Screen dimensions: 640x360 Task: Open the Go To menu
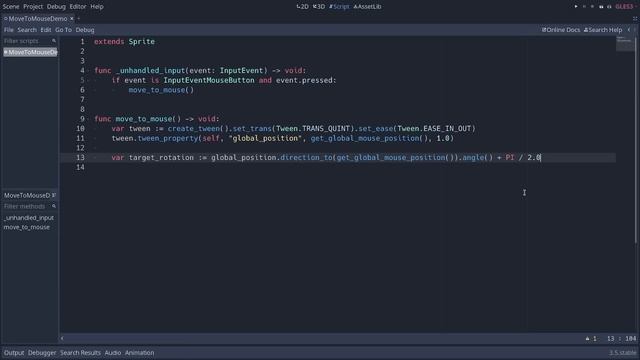63,30
